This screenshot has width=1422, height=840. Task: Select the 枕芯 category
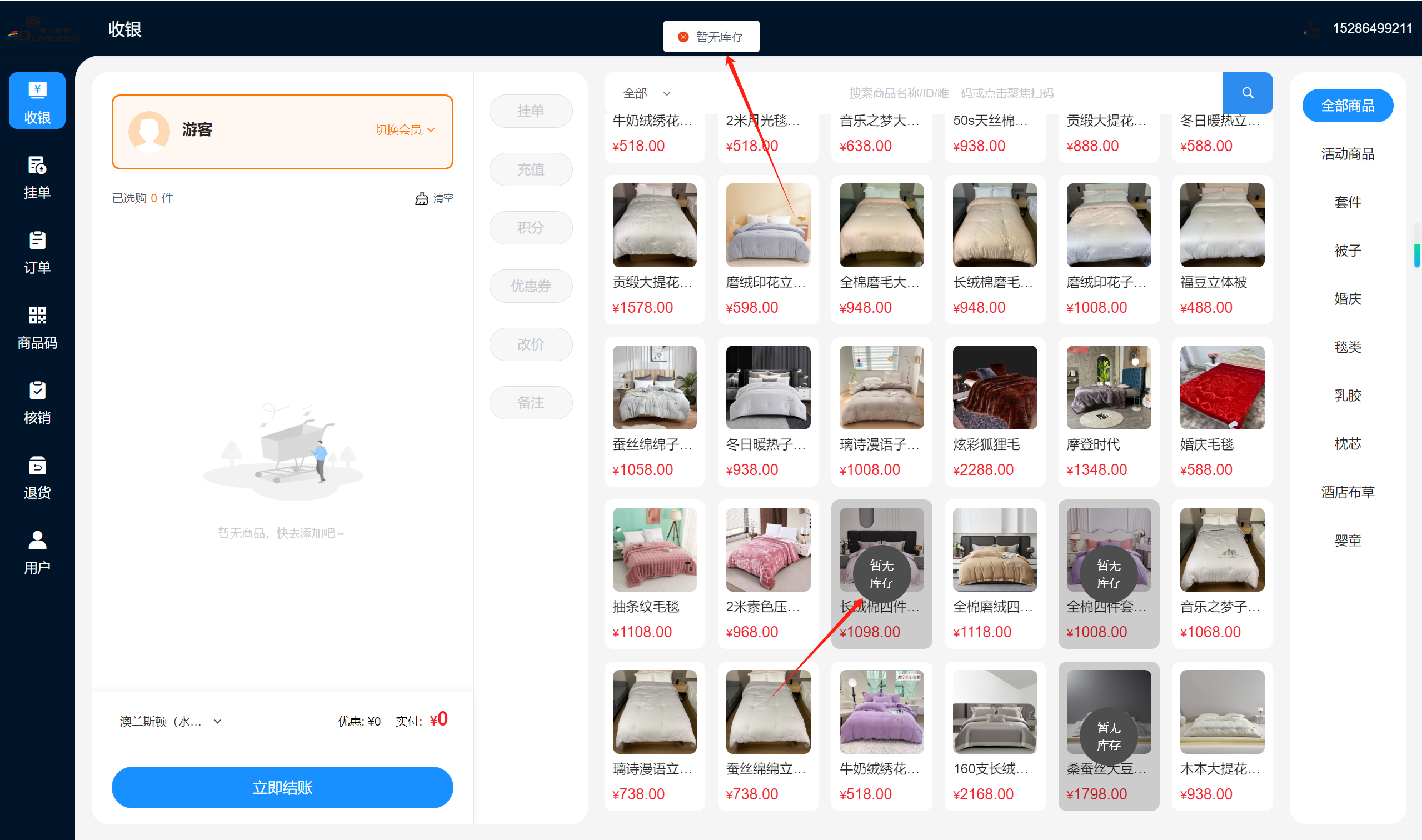point(1348,444)
